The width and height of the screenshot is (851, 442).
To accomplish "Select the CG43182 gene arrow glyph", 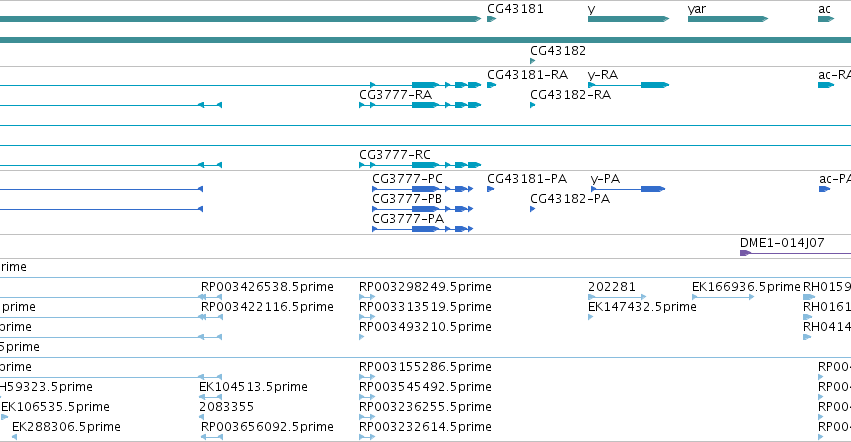I will (533, 61).
